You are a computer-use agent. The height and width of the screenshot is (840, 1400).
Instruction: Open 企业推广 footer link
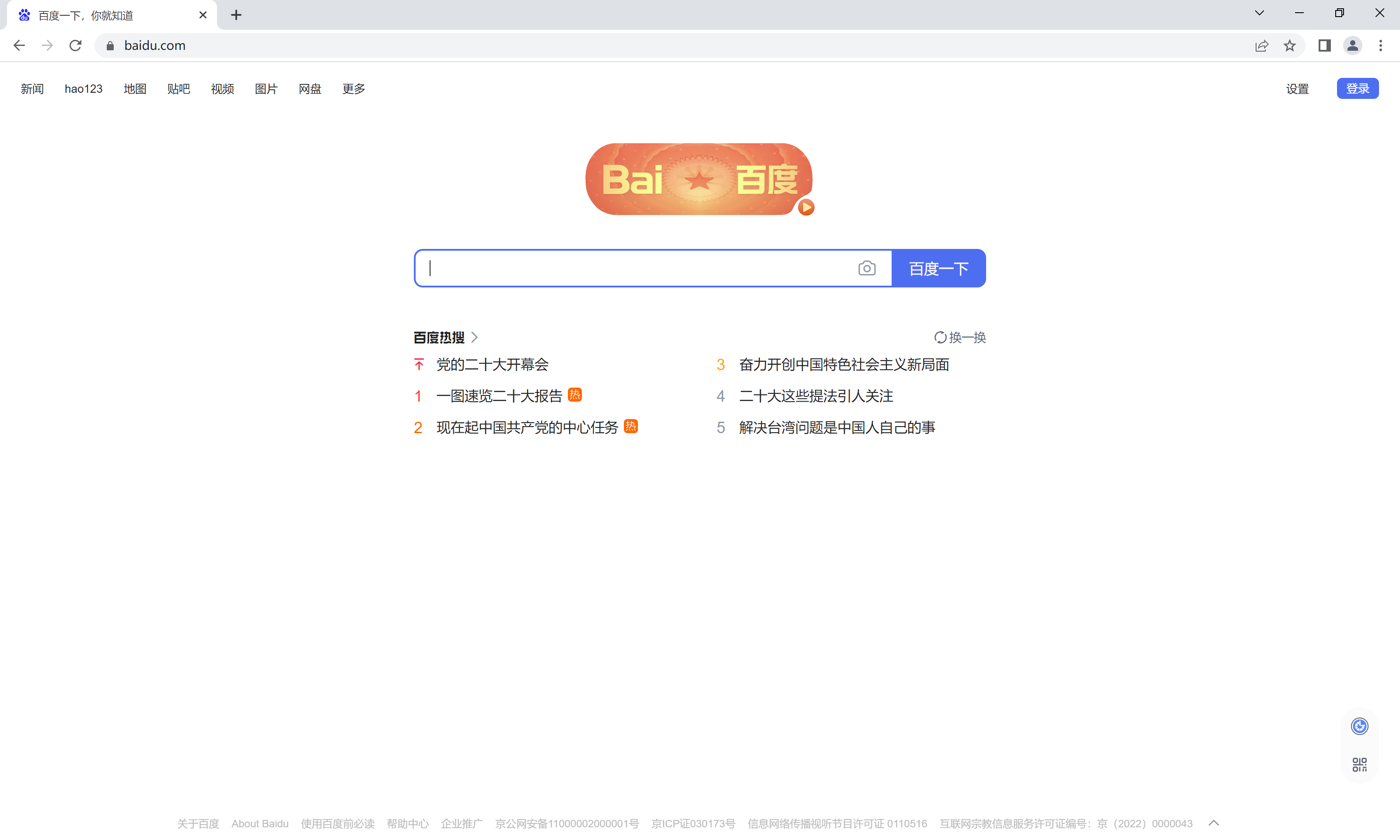462,823
